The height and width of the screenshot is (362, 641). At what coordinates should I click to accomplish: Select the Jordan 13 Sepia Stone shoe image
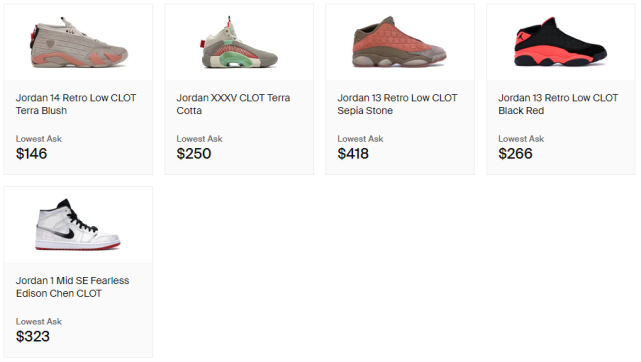(x=399, y=42)
